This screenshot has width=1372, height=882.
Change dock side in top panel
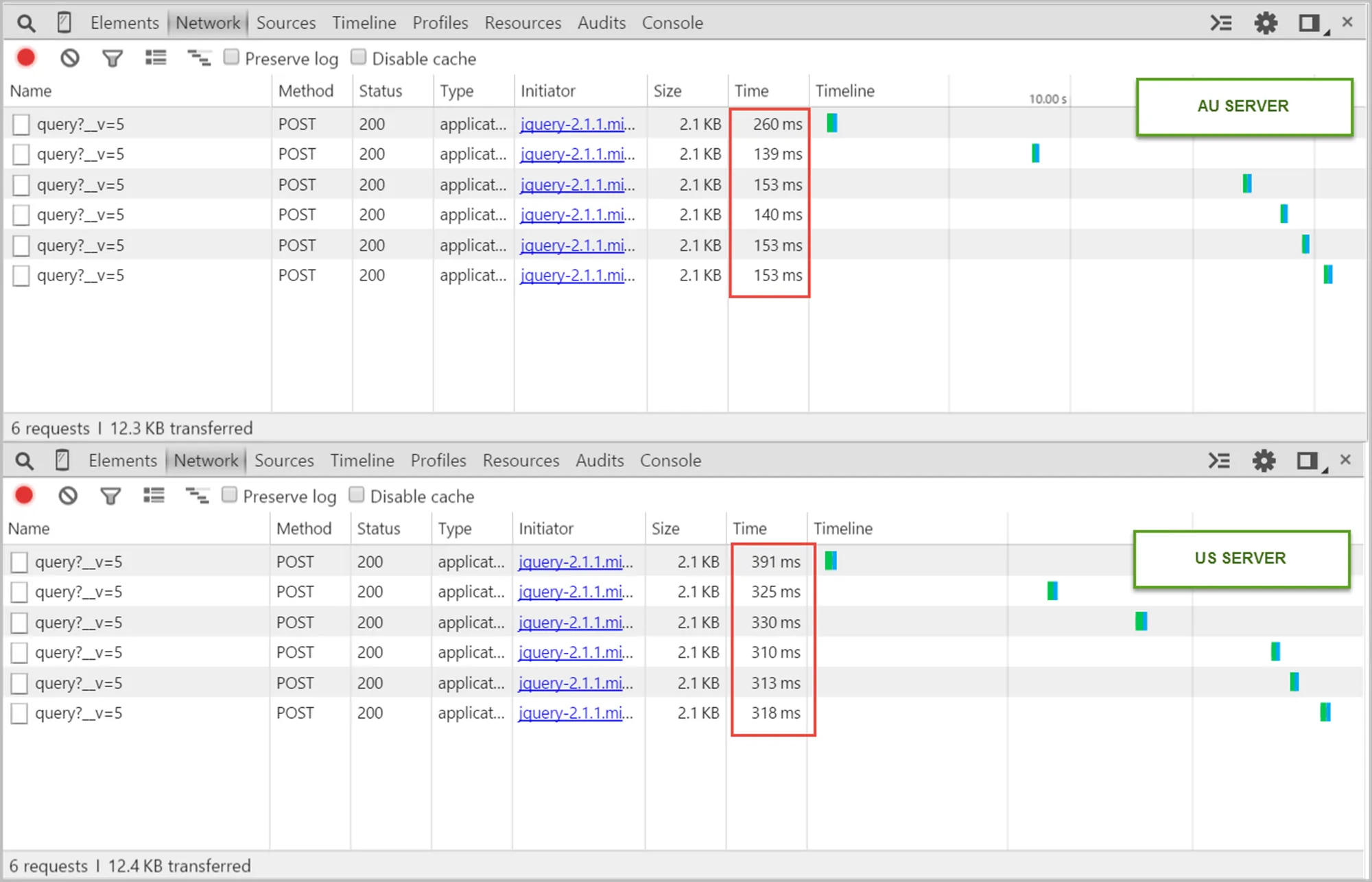(1313, 23)
